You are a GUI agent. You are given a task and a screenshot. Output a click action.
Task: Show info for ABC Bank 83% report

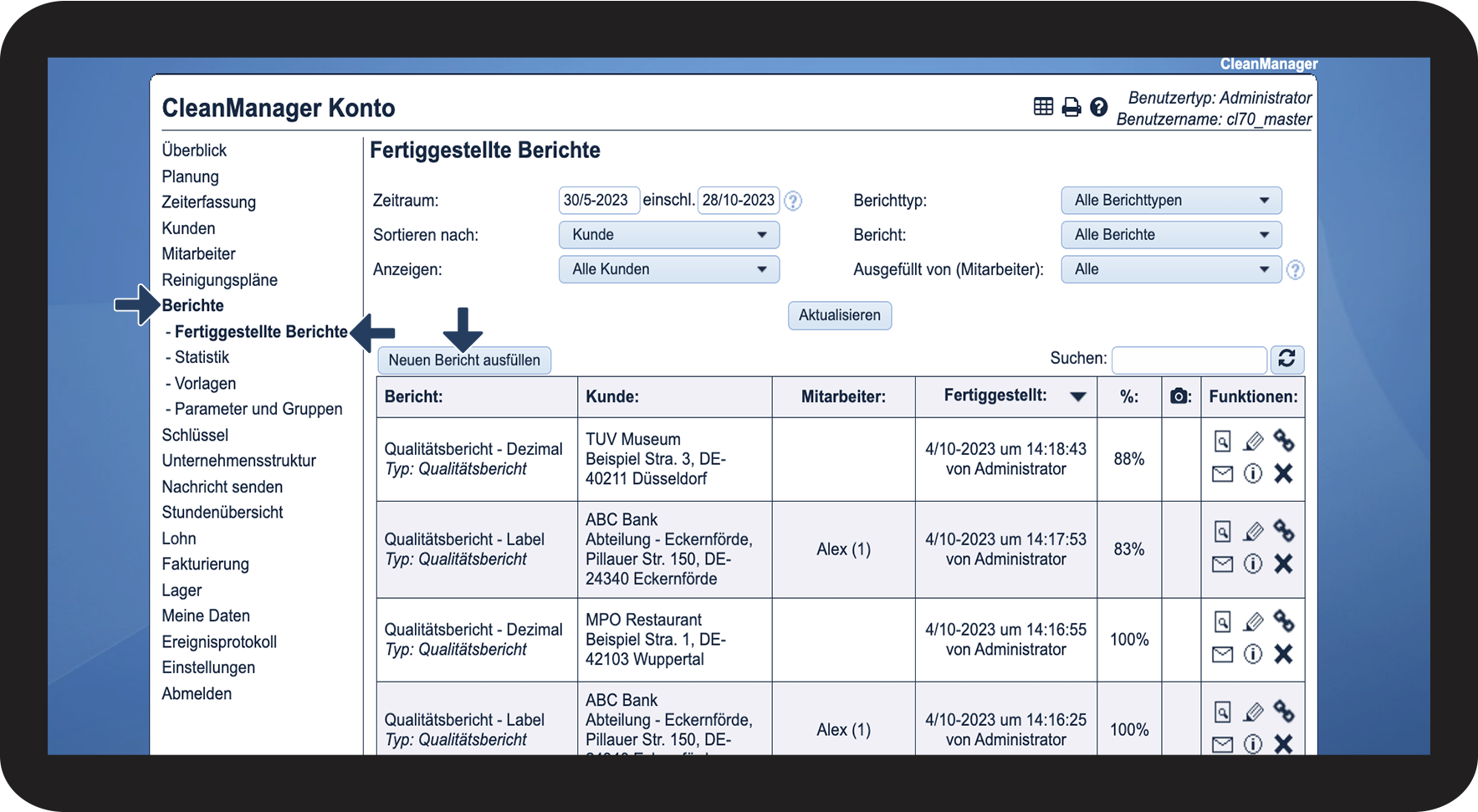click(1252, 564)
